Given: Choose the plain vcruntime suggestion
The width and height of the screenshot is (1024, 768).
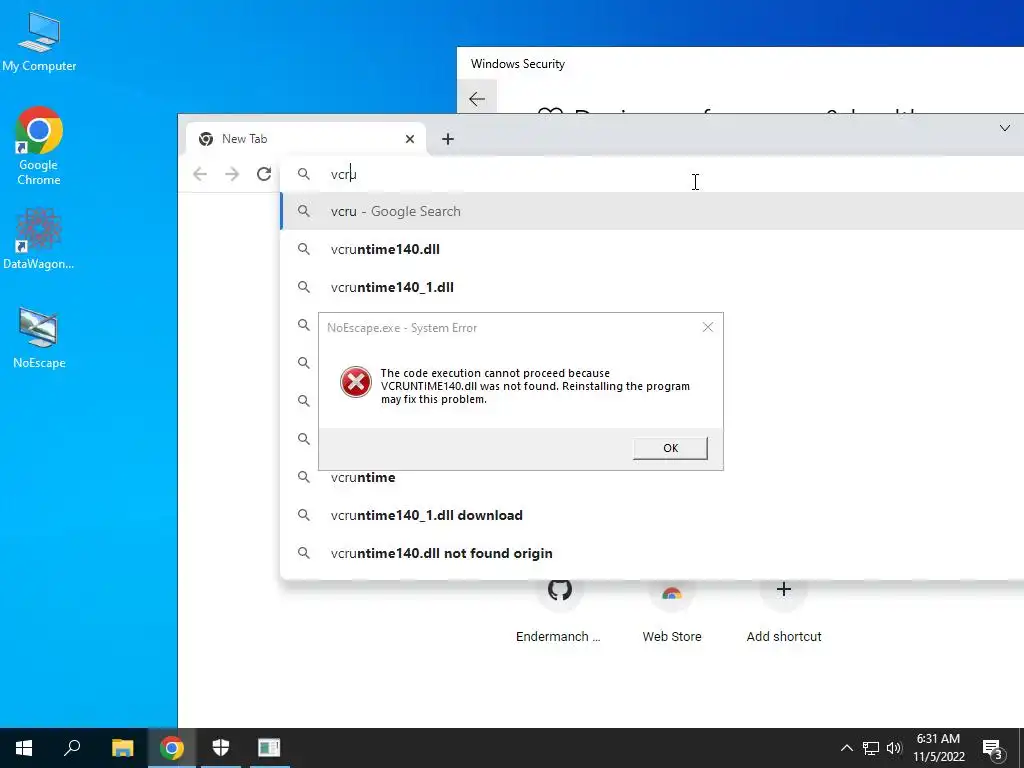Looking at the screenshot, I should (x=653, y=477).
